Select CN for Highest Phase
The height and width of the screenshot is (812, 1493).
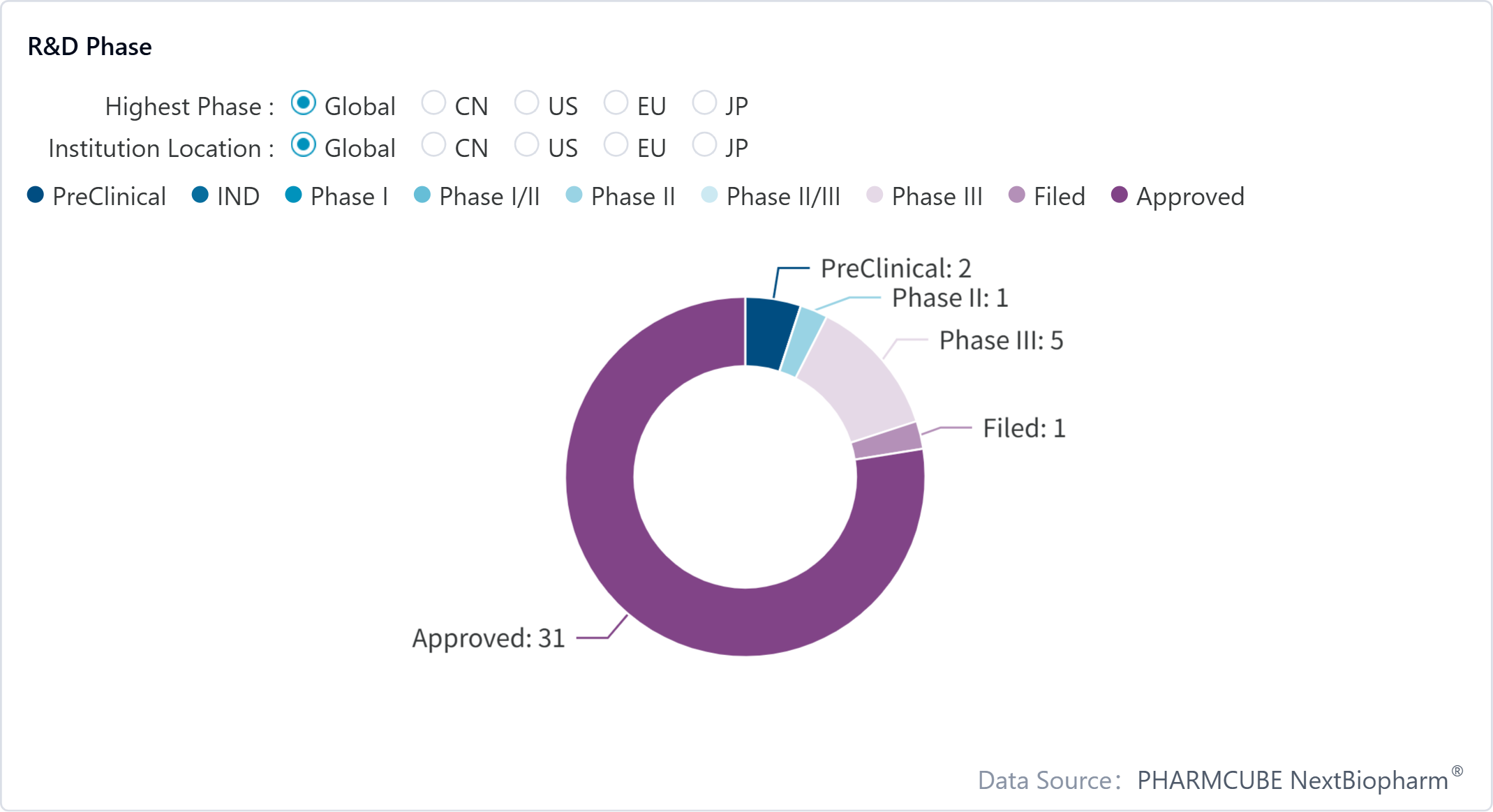[433, 103]
